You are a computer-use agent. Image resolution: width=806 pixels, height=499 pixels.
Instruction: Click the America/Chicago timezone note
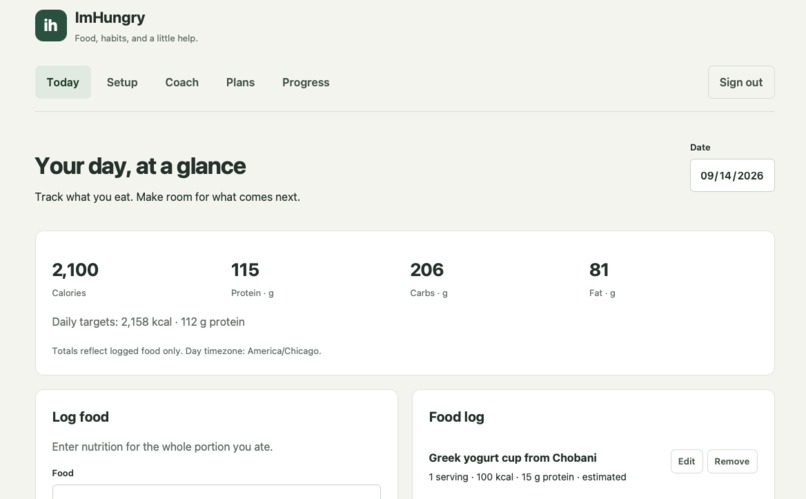pos(187,351)
